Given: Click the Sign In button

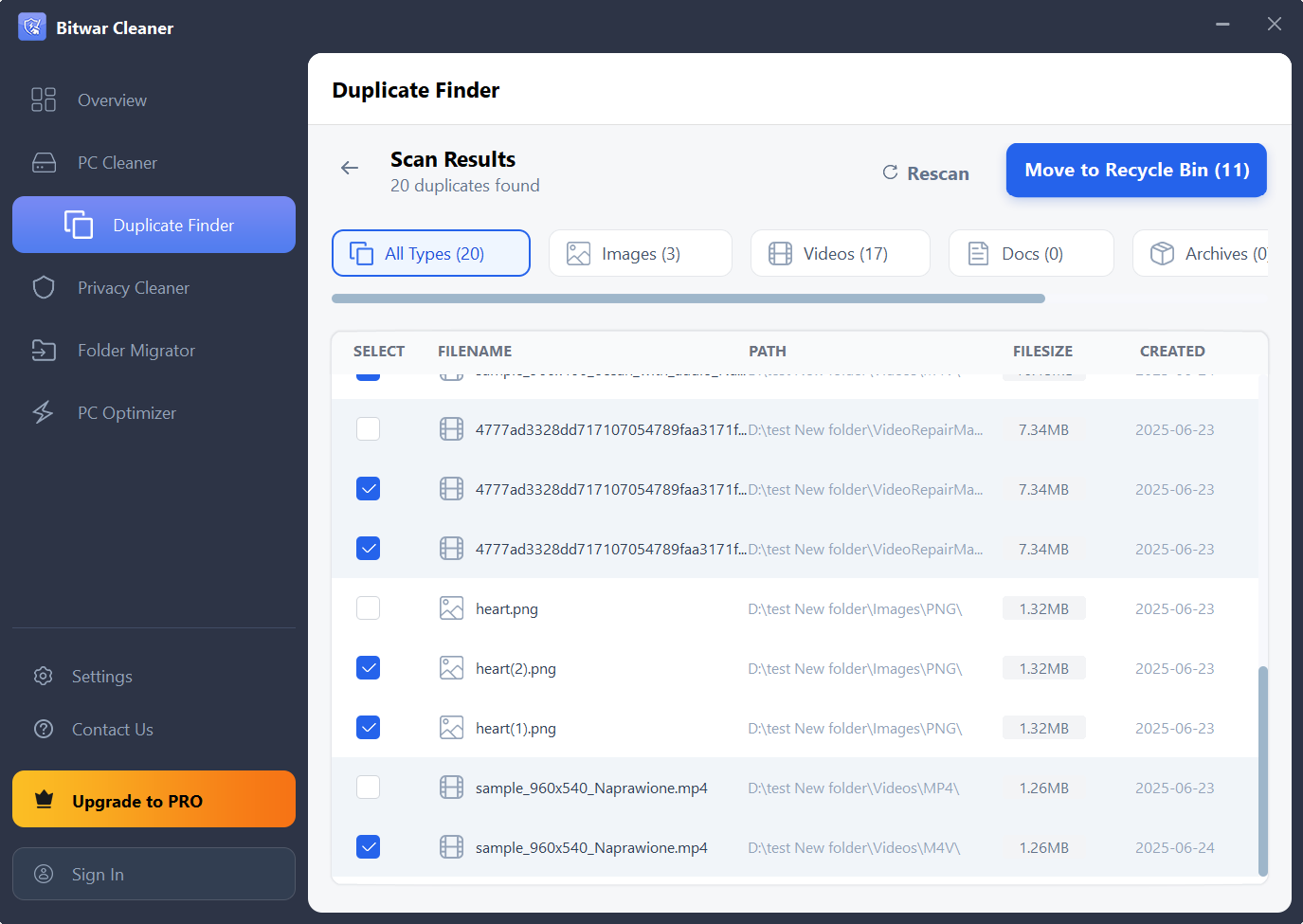Looking at the screenshot, I should pyautogui.click(x=154, y=874).
